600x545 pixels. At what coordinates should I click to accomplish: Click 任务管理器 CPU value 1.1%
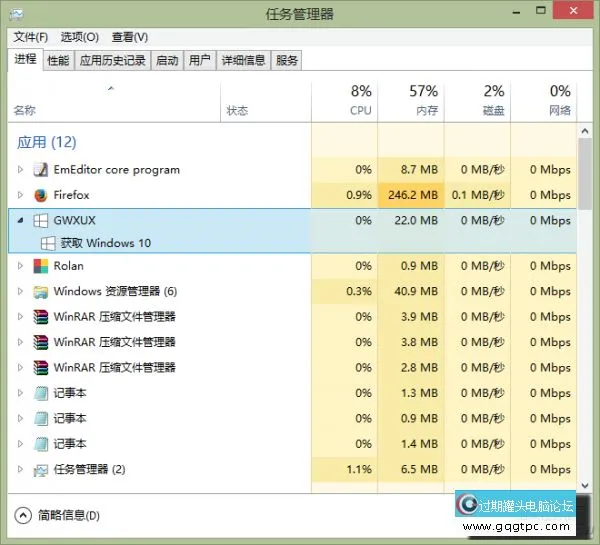click(x=359, y=469)
